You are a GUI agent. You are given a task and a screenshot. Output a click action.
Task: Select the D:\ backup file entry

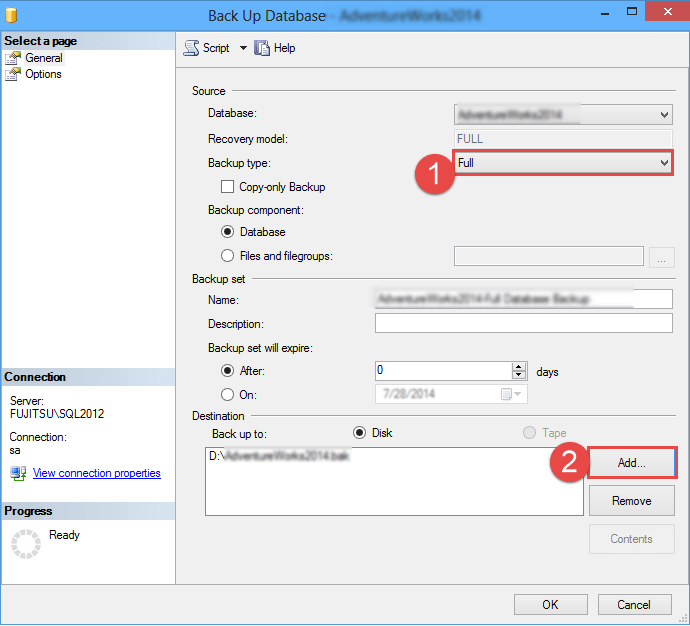282,456
